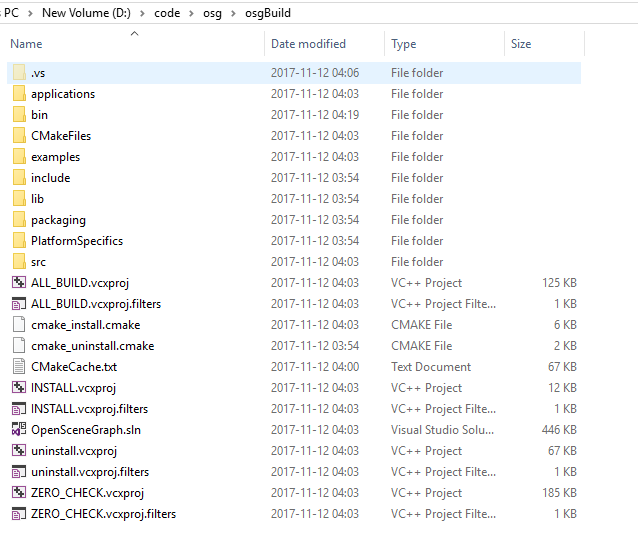The width and height of the screenshot is (638, 545).
Task: Select the src folder icon
Action: click(x=19, y=262)
